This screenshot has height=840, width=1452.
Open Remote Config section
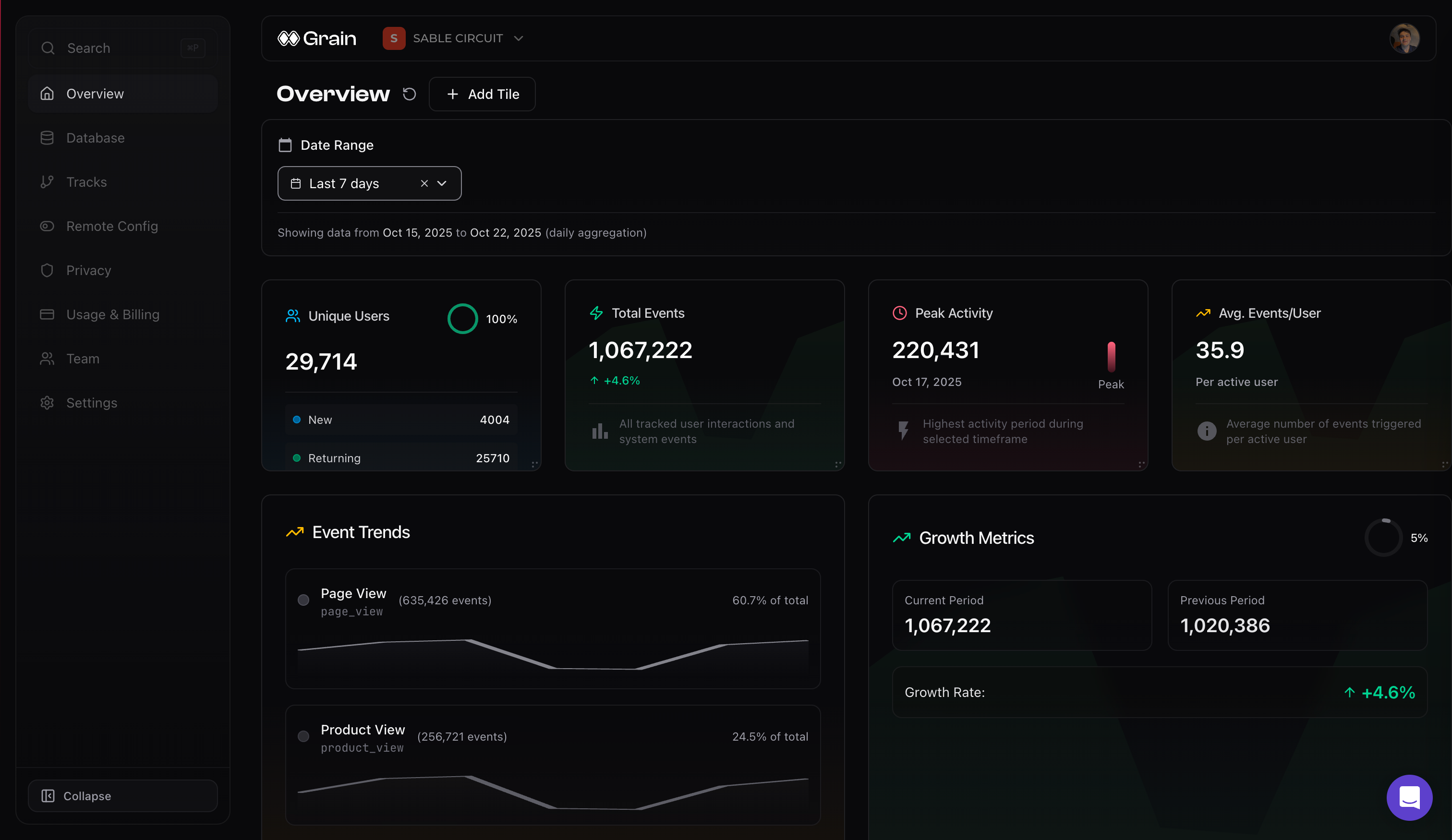pos(112,226)
